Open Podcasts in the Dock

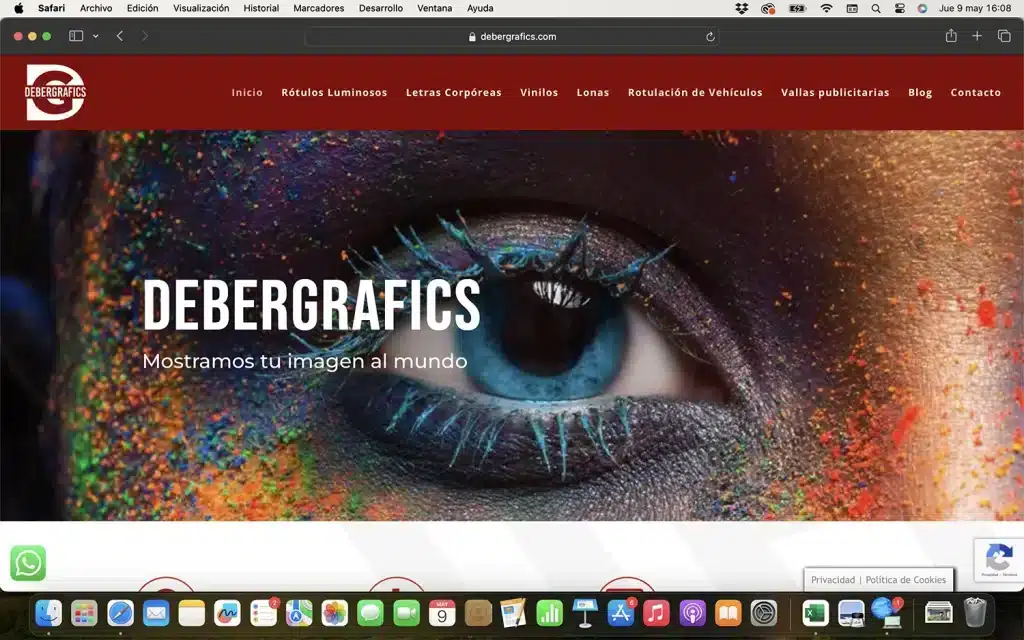[x=692, y=613]
